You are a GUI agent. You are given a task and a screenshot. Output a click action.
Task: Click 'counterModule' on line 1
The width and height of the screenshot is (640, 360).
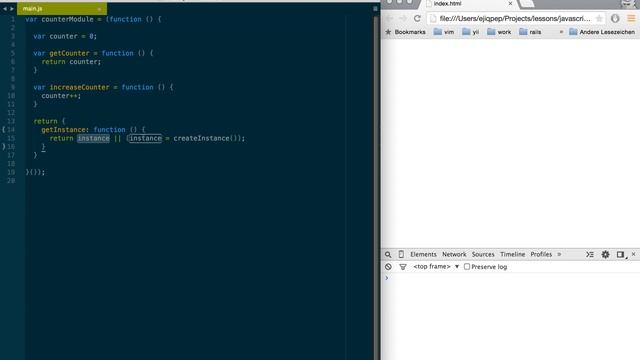[67, 19]
